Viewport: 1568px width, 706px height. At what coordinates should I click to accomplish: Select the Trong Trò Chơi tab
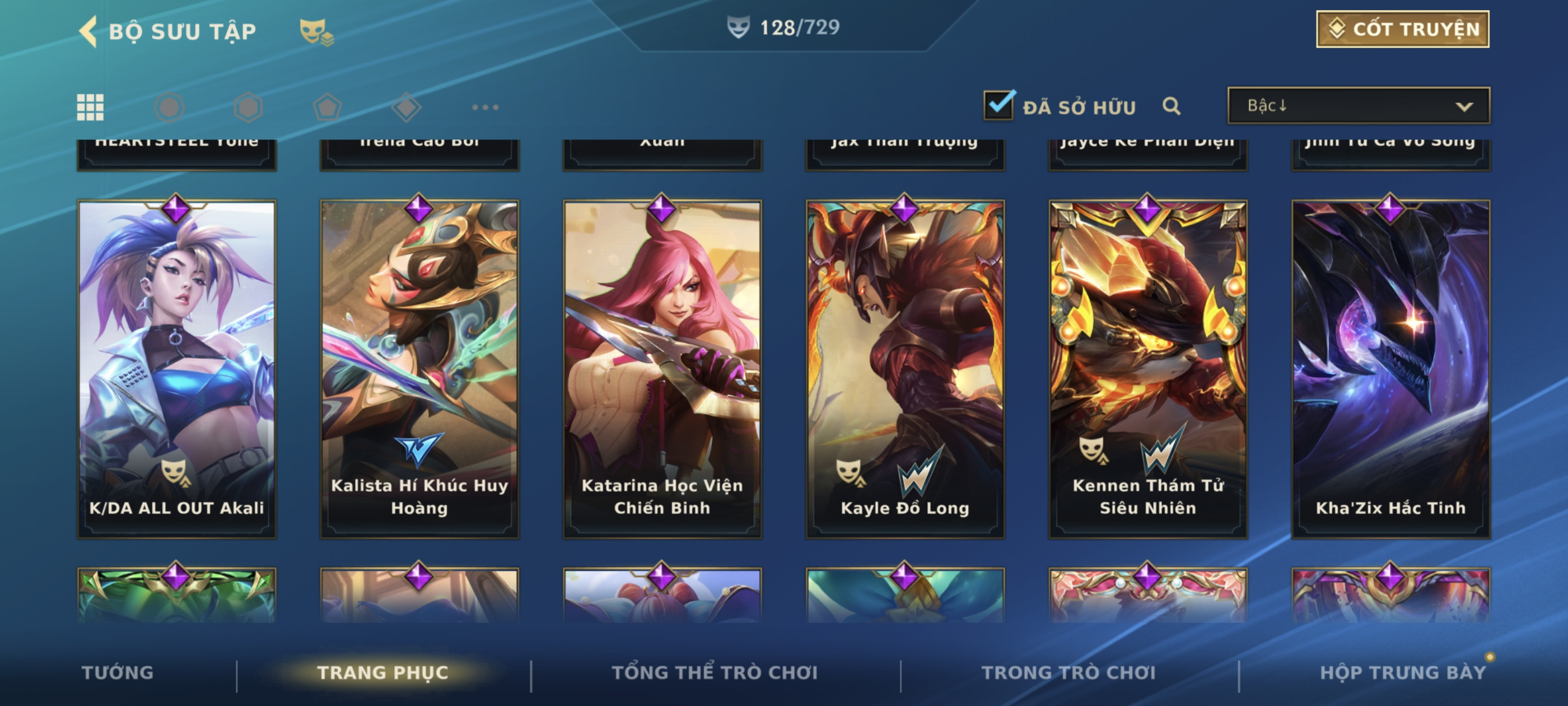[1068, 672]
